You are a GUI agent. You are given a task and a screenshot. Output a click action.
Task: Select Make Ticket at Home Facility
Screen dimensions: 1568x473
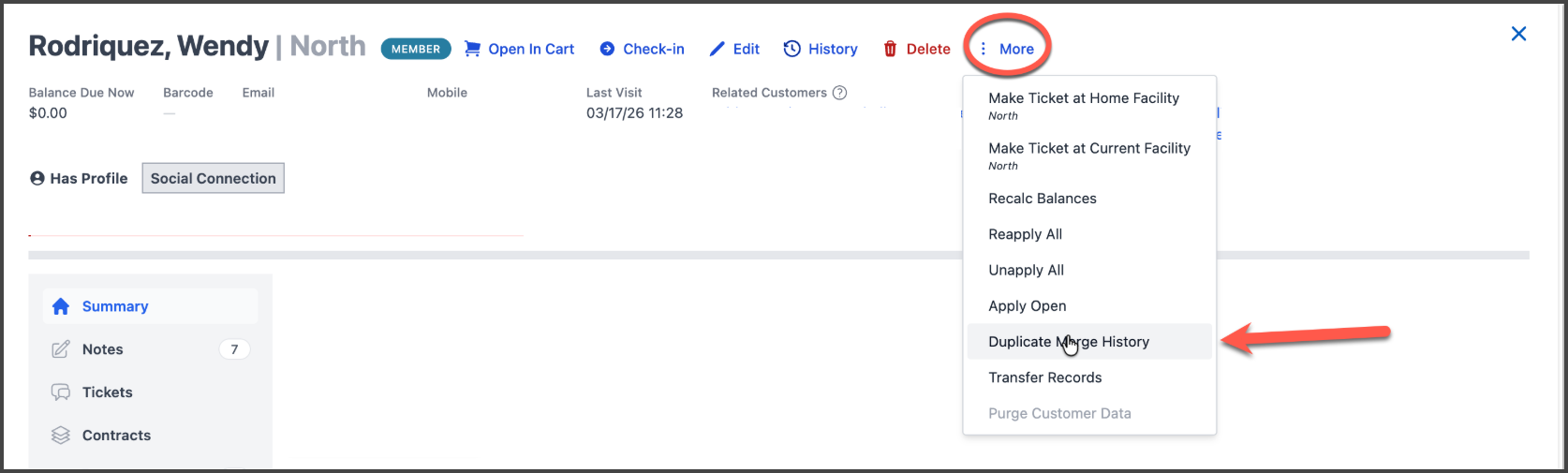1084,98
